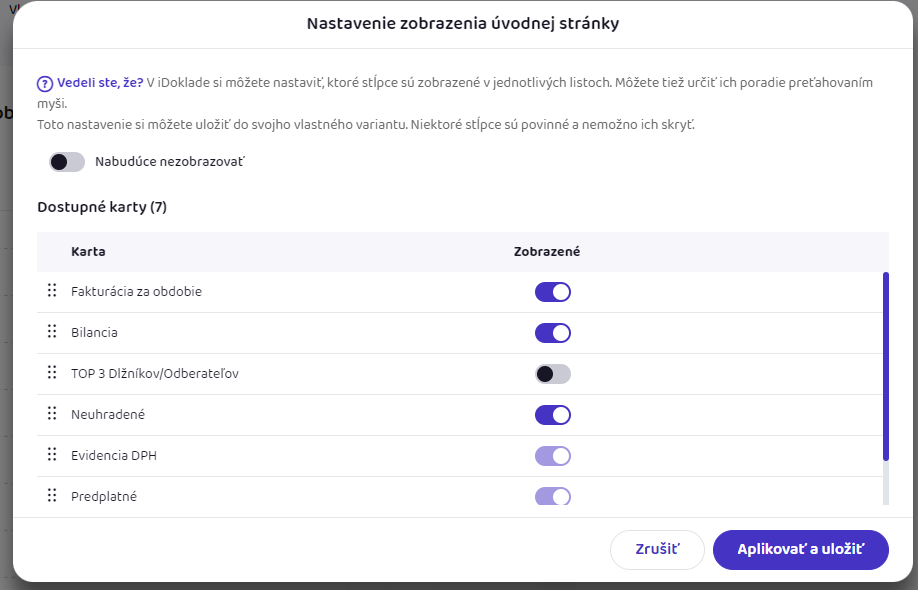Click the drag handle beside Predplatné
Image resolution: width=918 pixels, height=590 pixels.
pos(52,495)
